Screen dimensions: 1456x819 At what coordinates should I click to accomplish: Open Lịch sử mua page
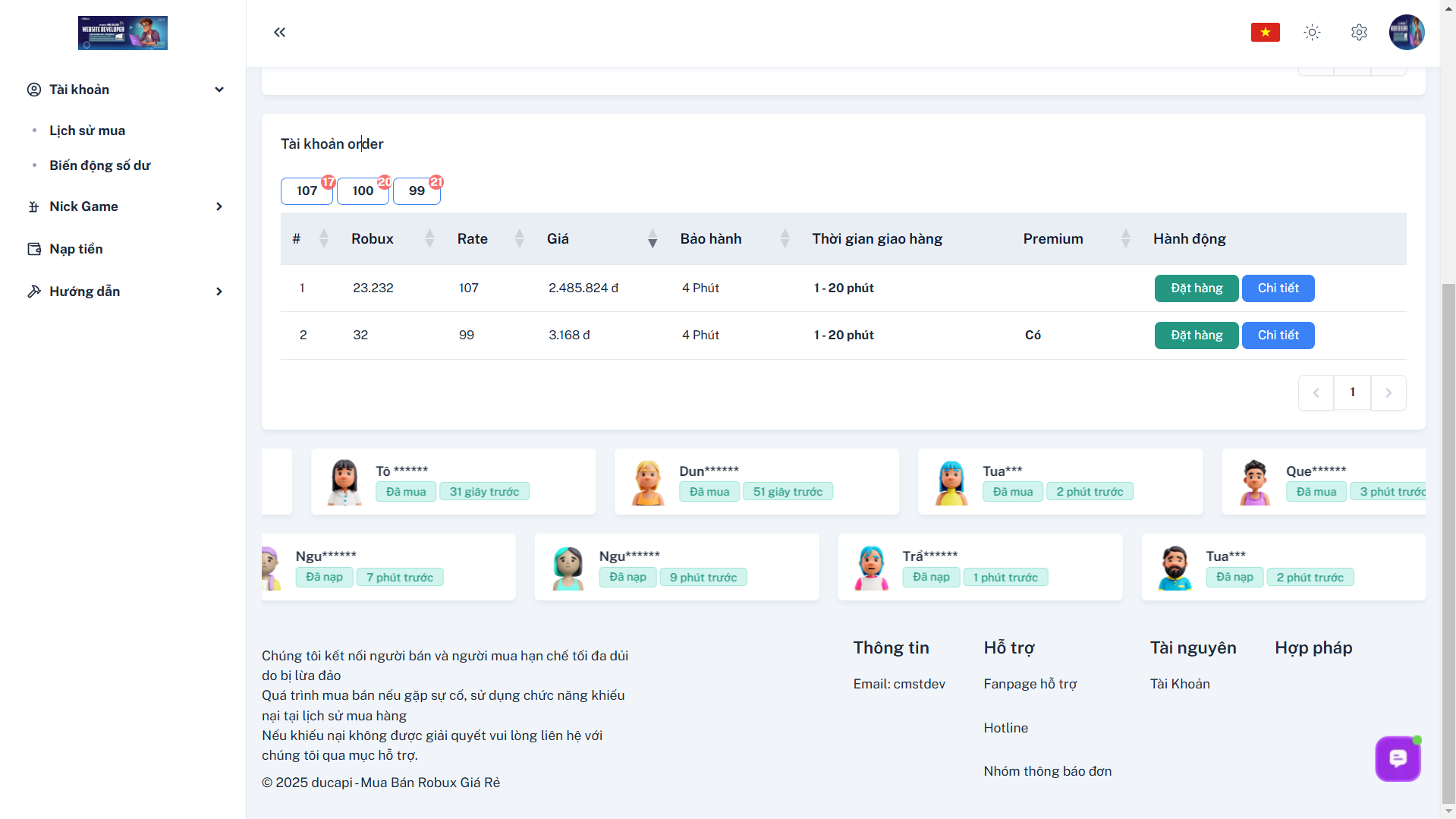point(87,131)
